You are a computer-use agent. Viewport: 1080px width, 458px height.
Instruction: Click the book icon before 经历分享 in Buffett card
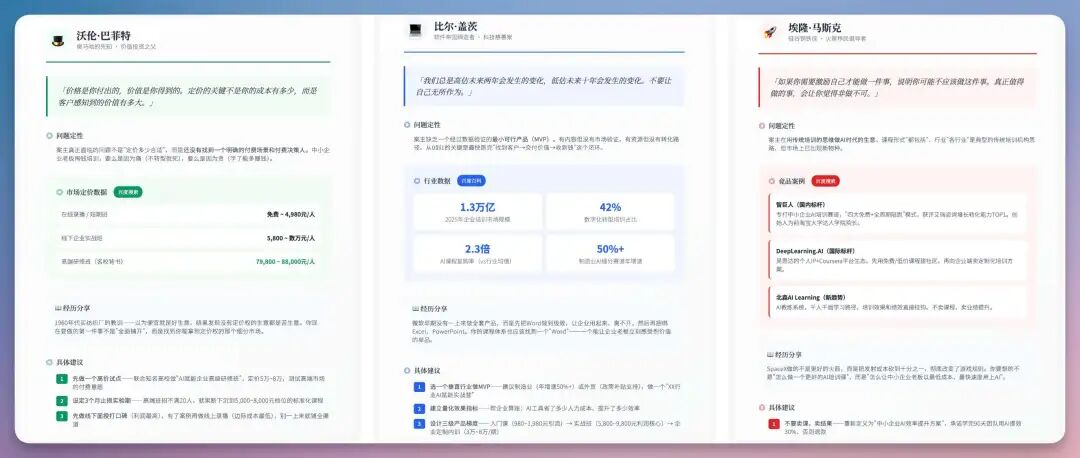(58, 308)
